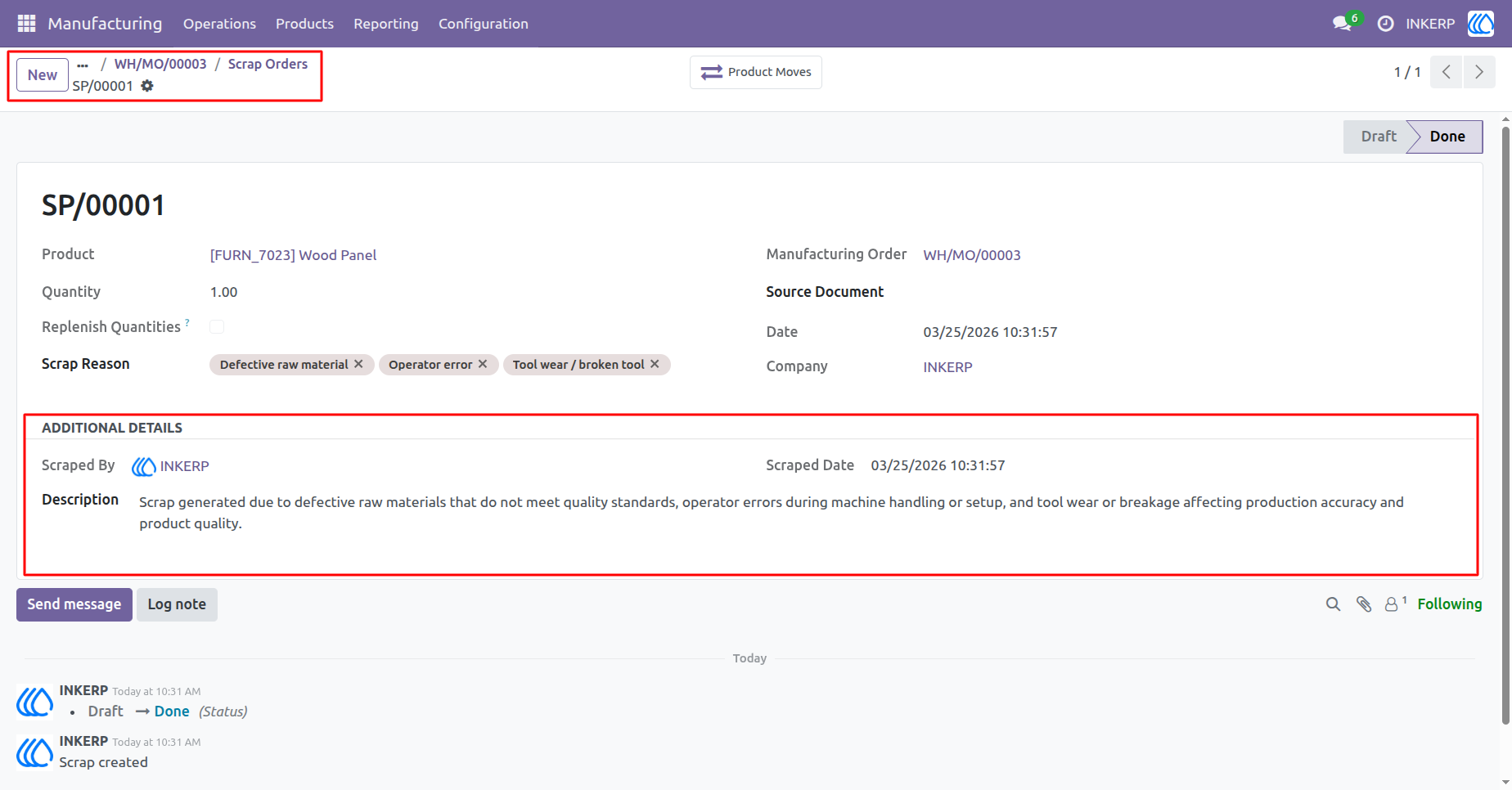Image resolution: width=1512 pixels, height=790 pixels.
Task: Open the Products menu
Action: click(304, 24)
